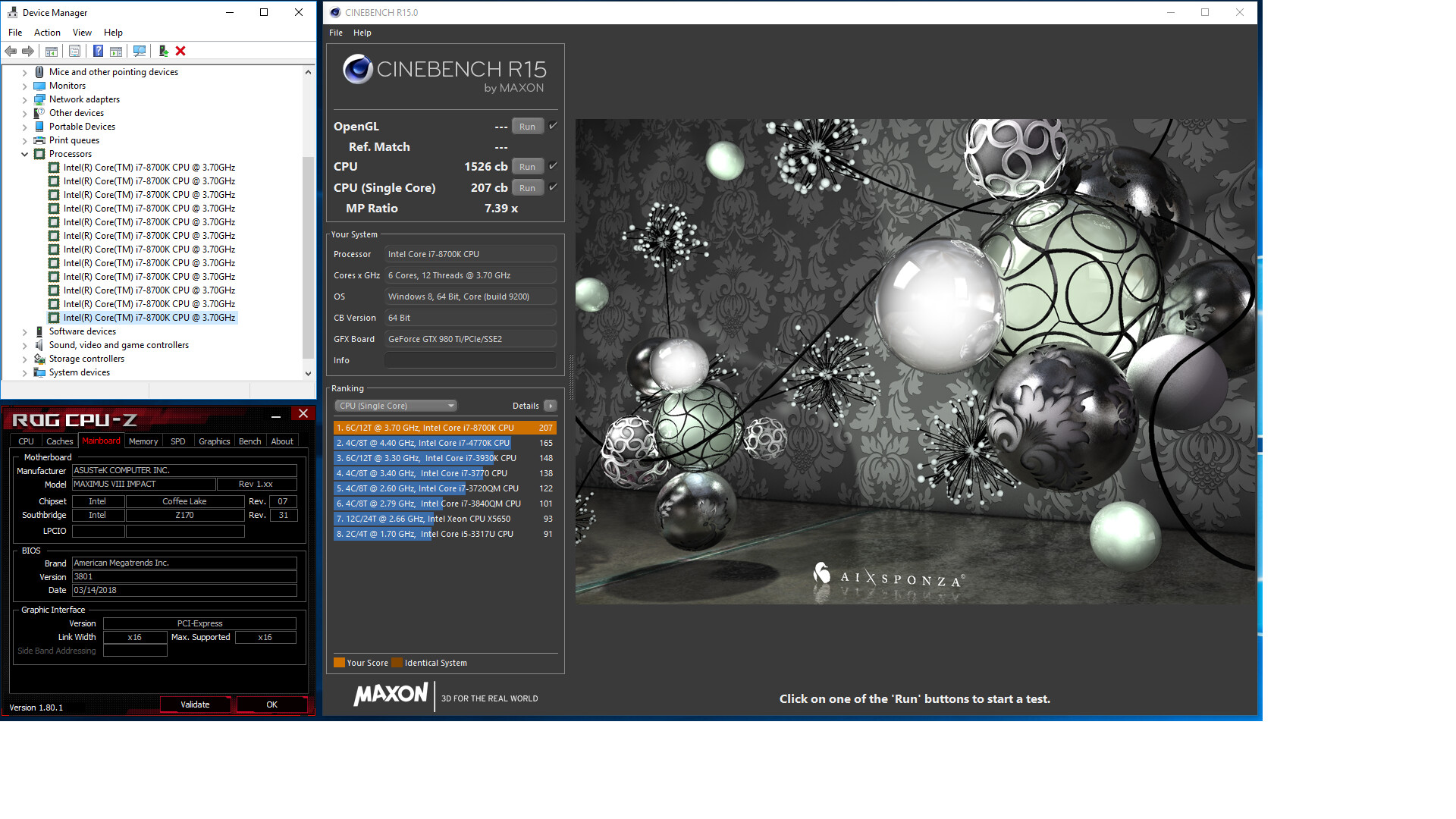This screenshot has width=1456, height=819.
Task: Click the blue Help question mark icon
Action: [x=98, y=51]
